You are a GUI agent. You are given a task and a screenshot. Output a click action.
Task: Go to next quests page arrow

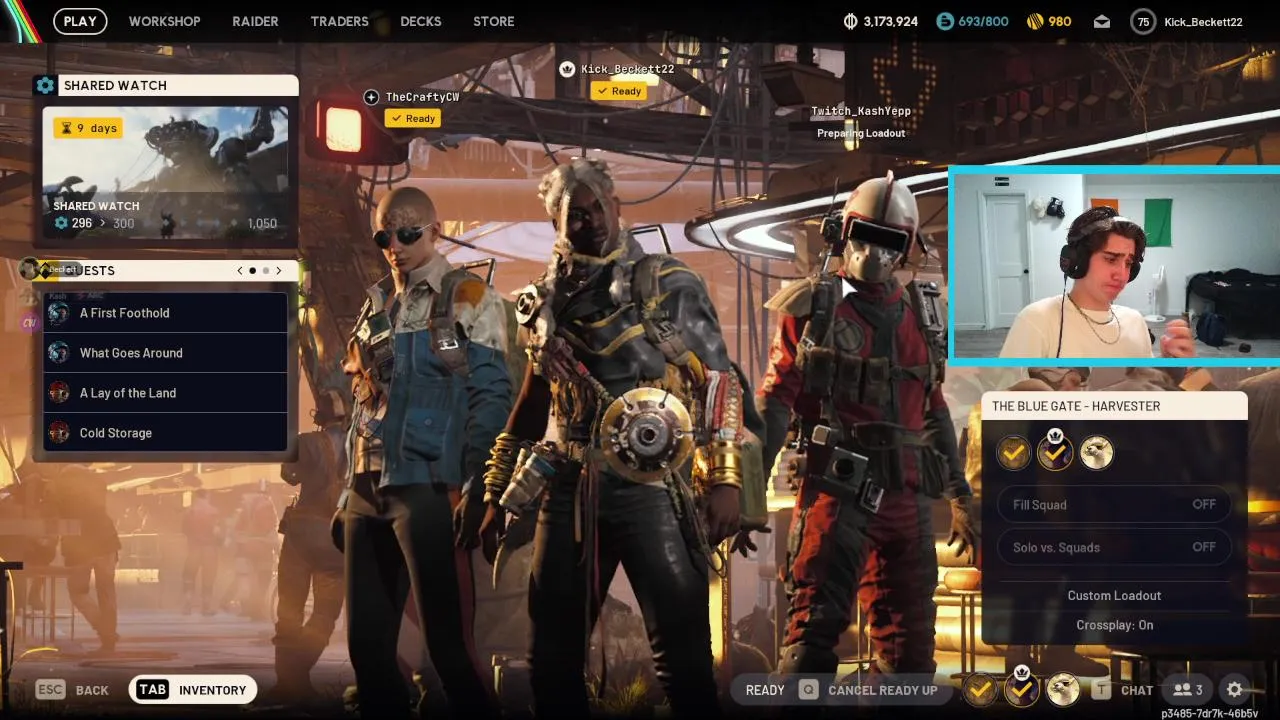pos(278,271)
